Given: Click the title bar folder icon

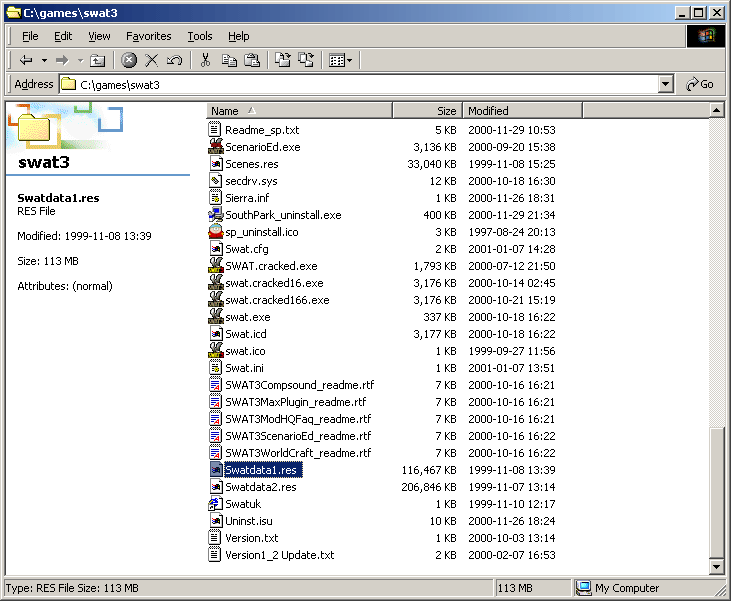Looking at the screenshot, I should 14,13.
